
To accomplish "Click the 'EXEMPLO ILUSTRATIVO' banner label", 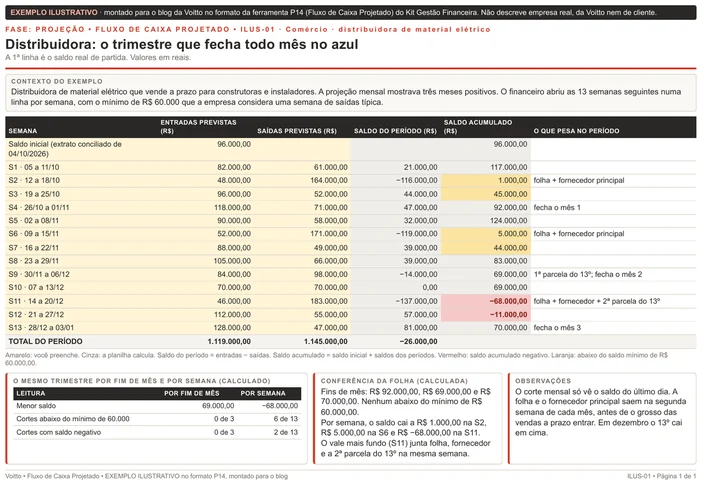I will [54, 13].
